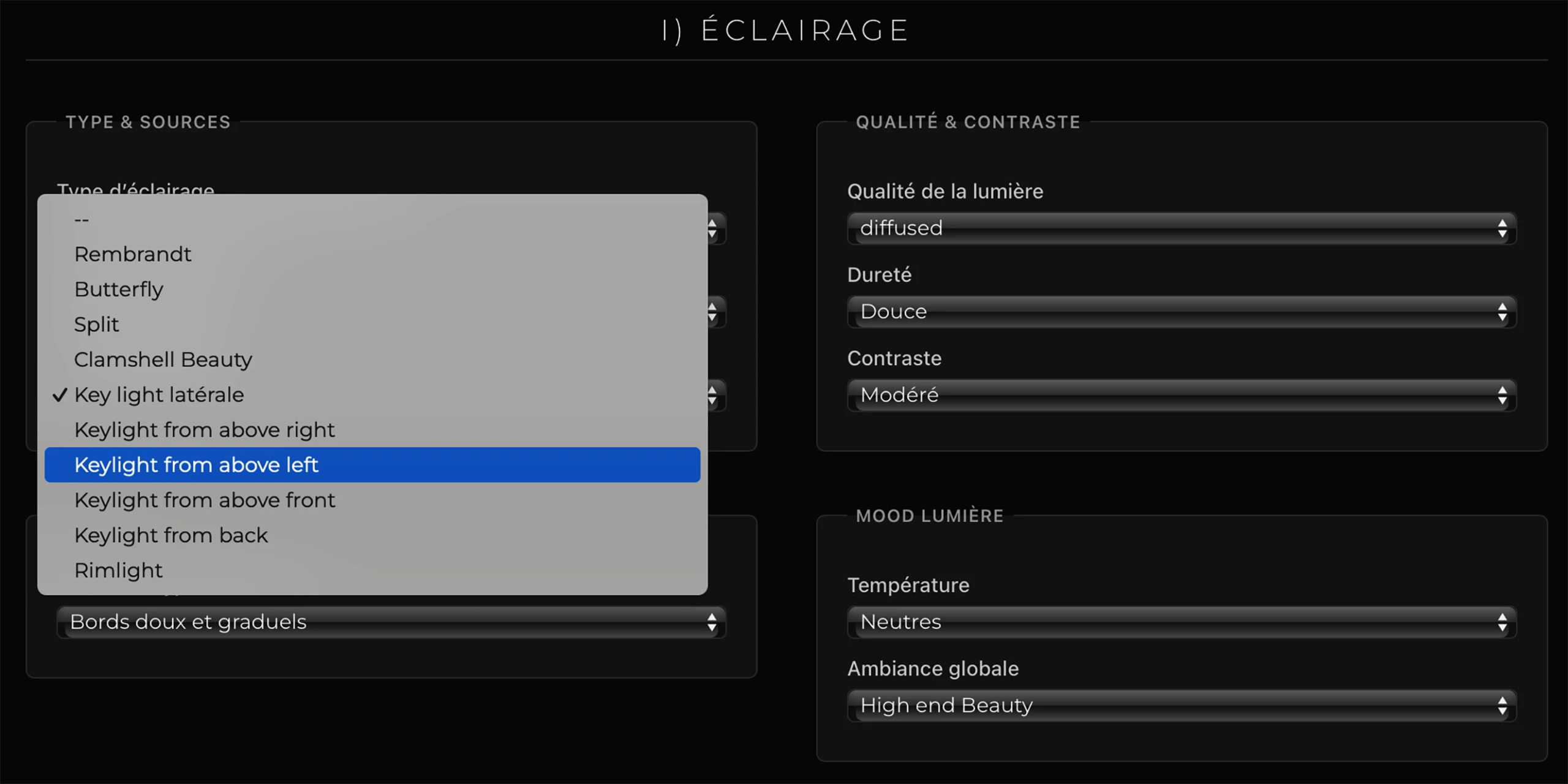
Task: Select Keylight from above right
Action: point(204,430)
